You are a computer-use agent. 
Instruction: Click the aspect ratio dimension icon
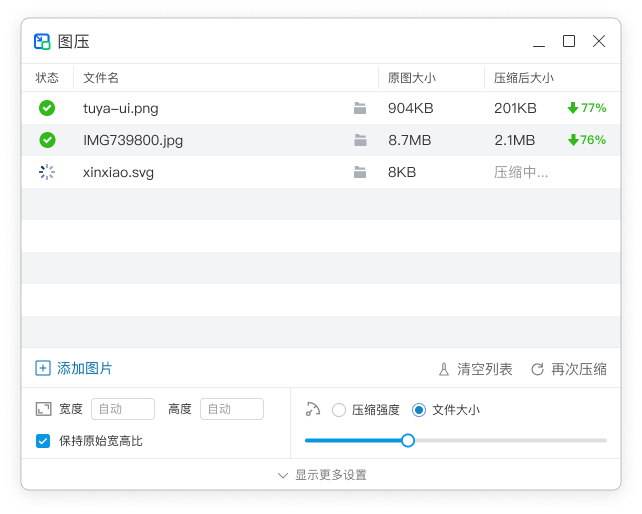click(43, 409)
